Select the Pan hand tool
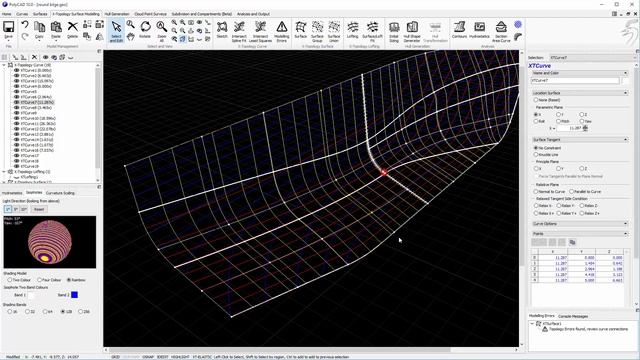 pyautogui.click(x=131, y=37)
